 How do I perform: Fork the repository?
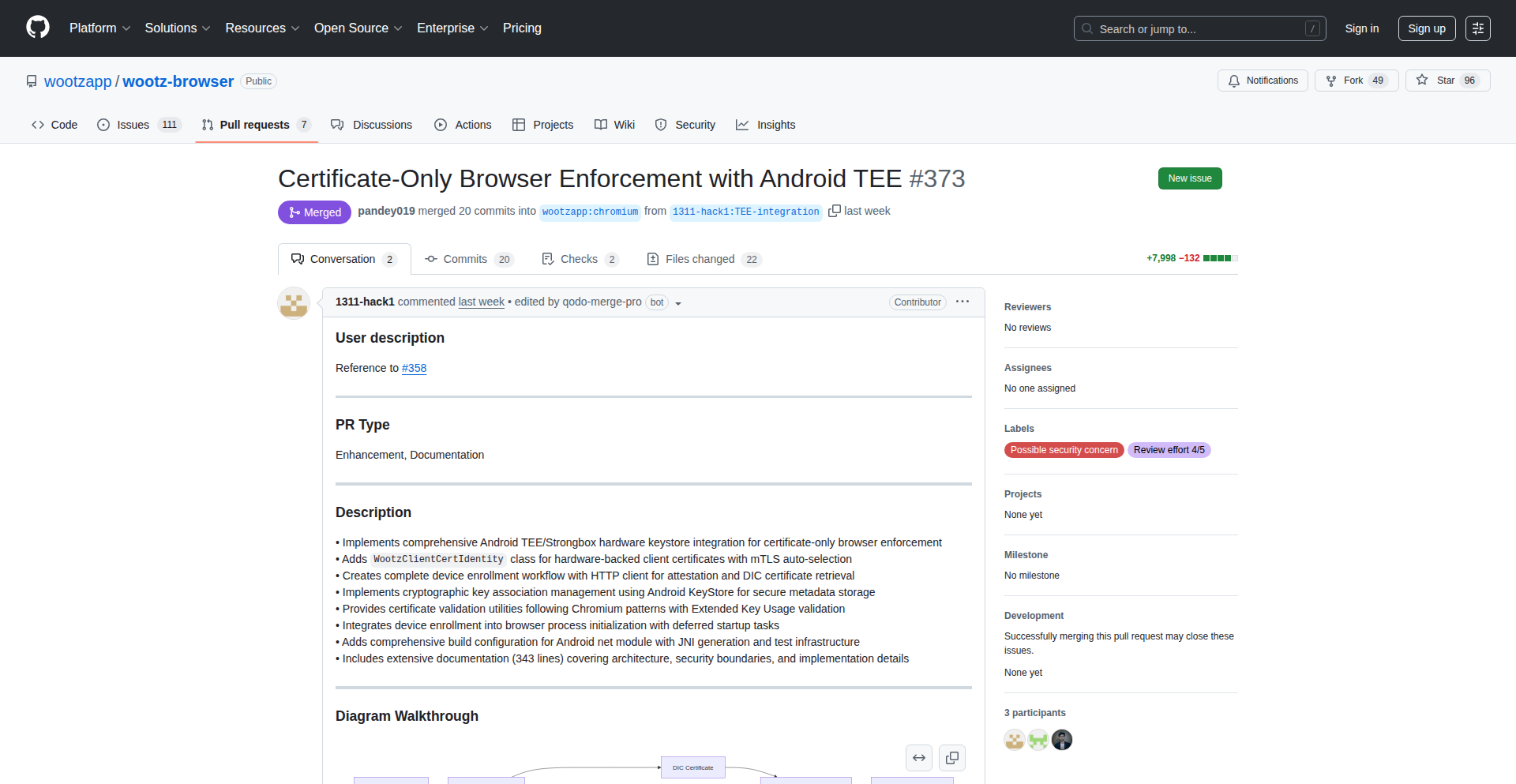pos(1356,81)
